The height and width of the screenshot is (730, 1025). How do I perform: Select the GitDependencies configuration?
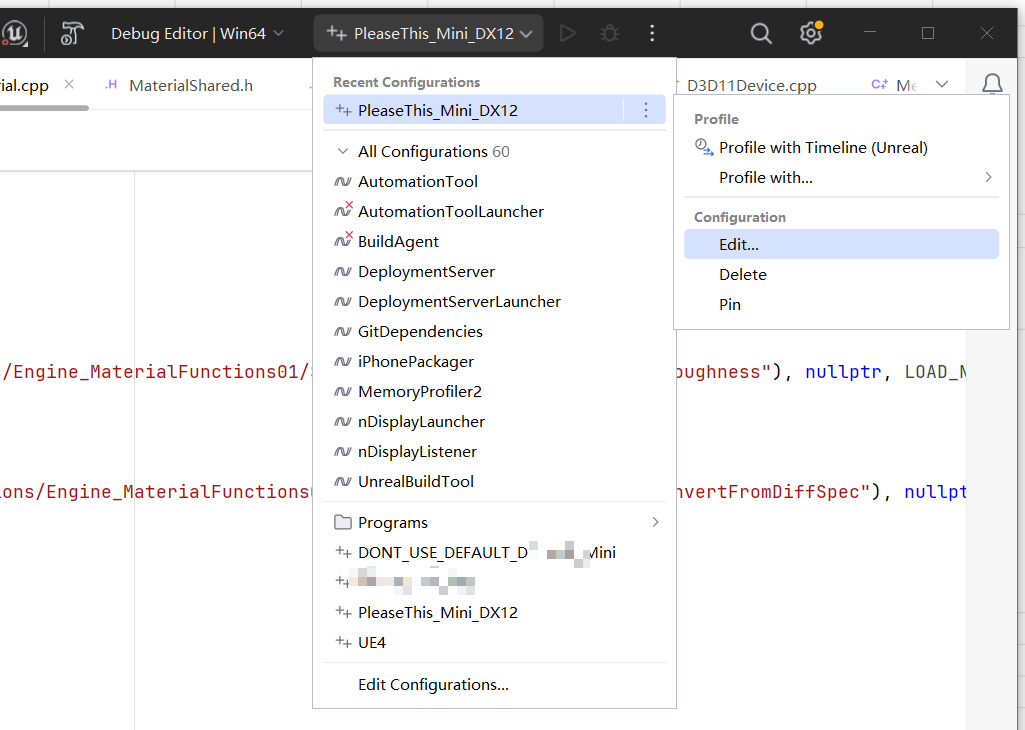[x=494, y=332]
